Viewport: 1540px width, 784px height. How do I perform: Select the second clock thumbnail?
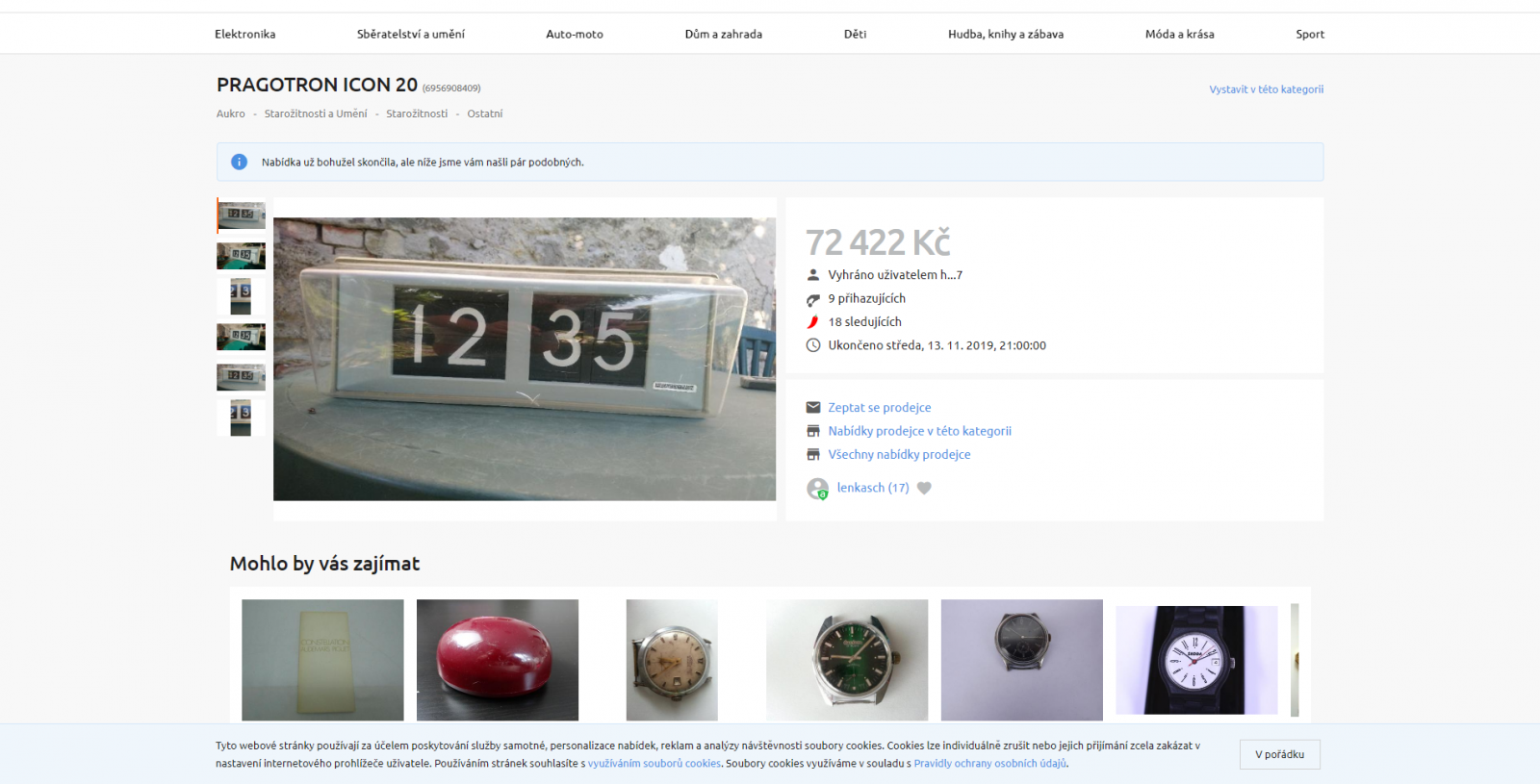[x=241, y=256]
